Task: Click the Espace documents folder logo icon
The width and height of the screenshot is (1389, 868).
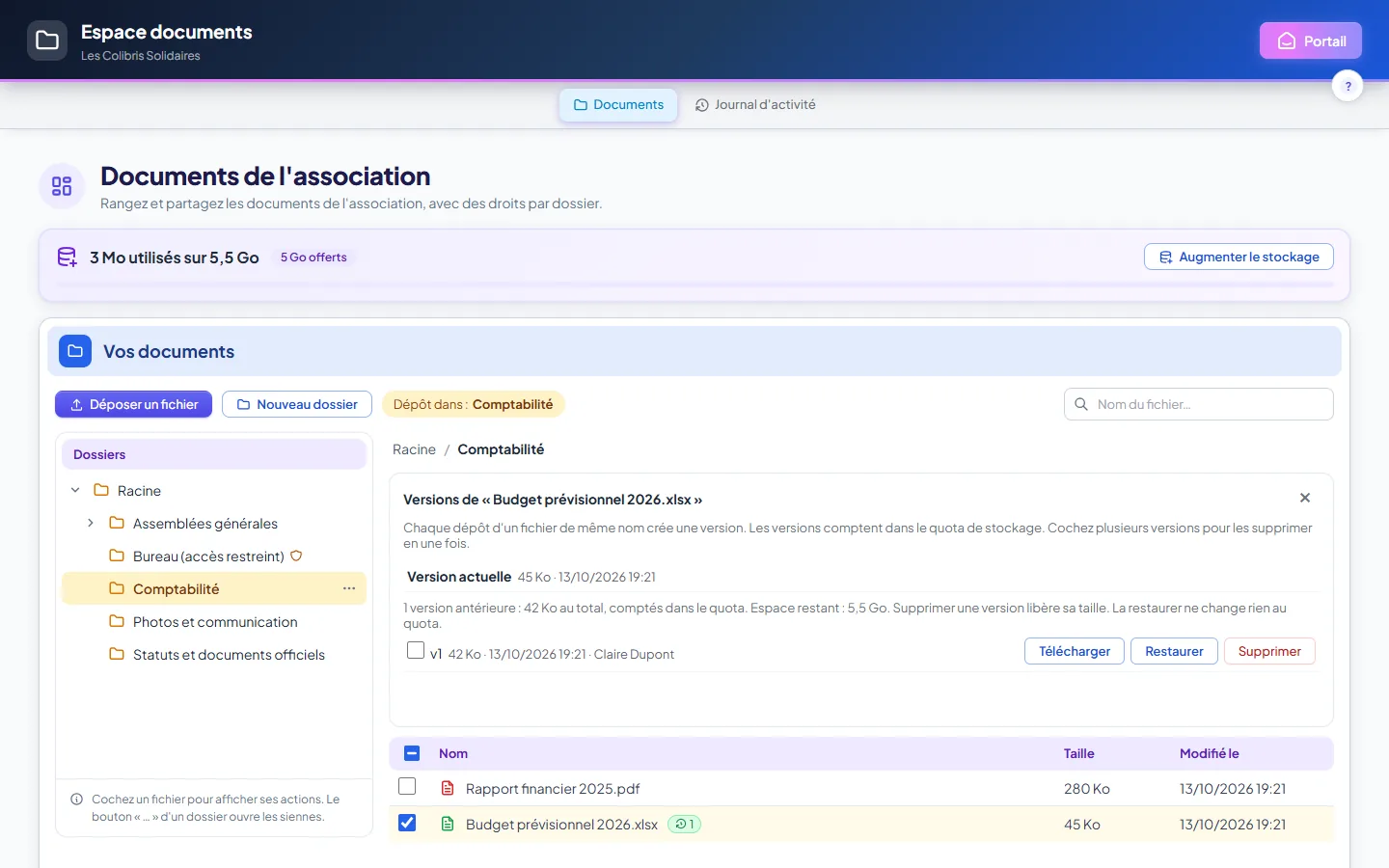Action: click(x=47, y=41)
